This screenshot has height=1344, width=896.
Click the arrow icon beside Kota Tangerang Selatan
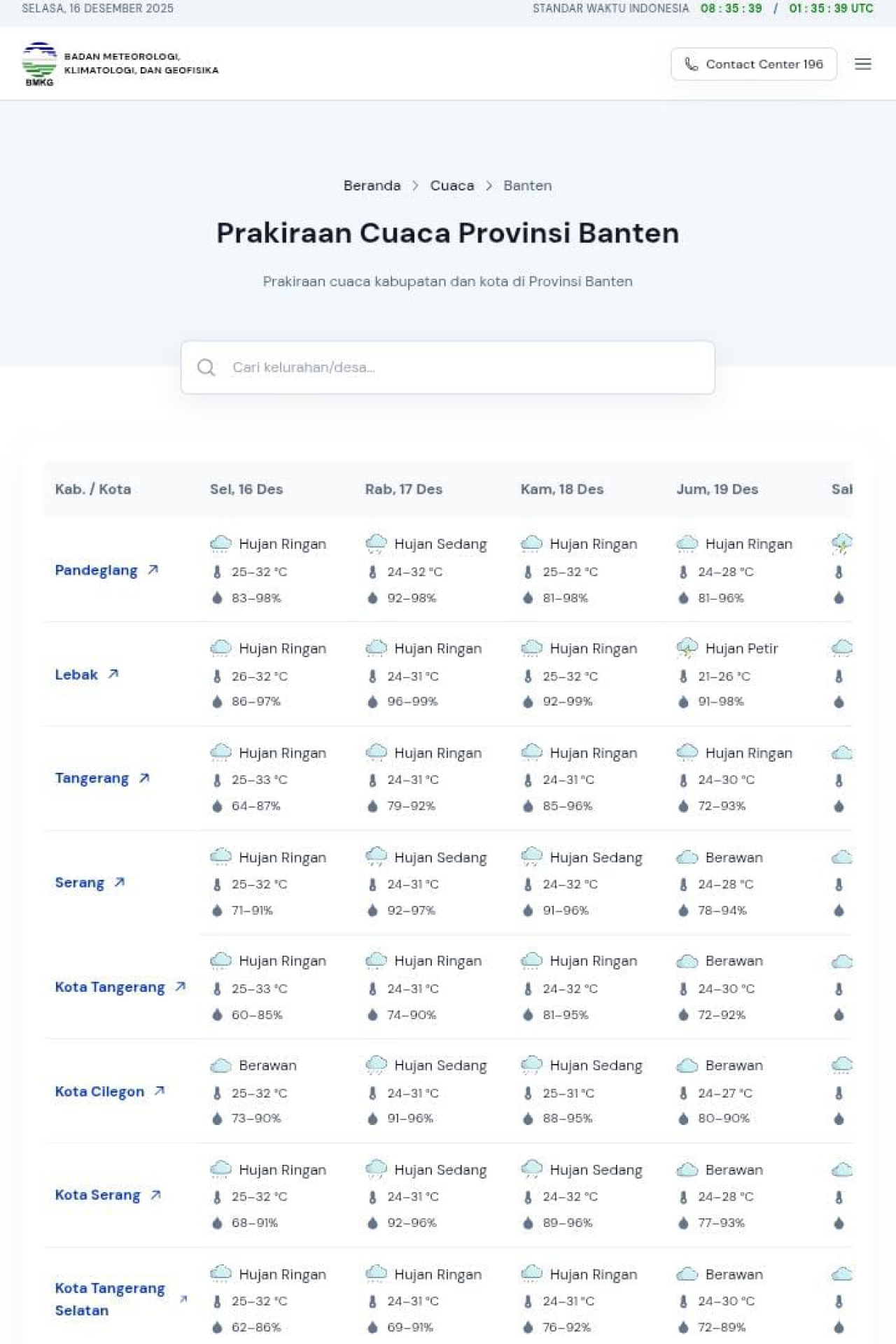[183, 1299]
